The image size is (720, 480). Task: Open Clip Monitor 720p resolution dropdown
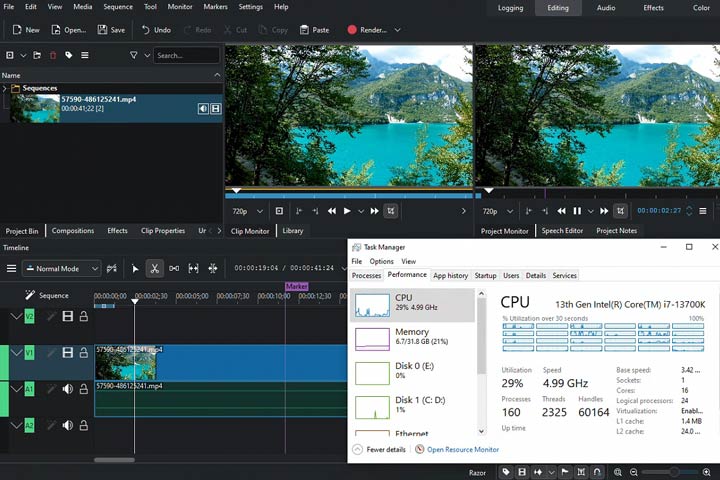click(248, 211)
